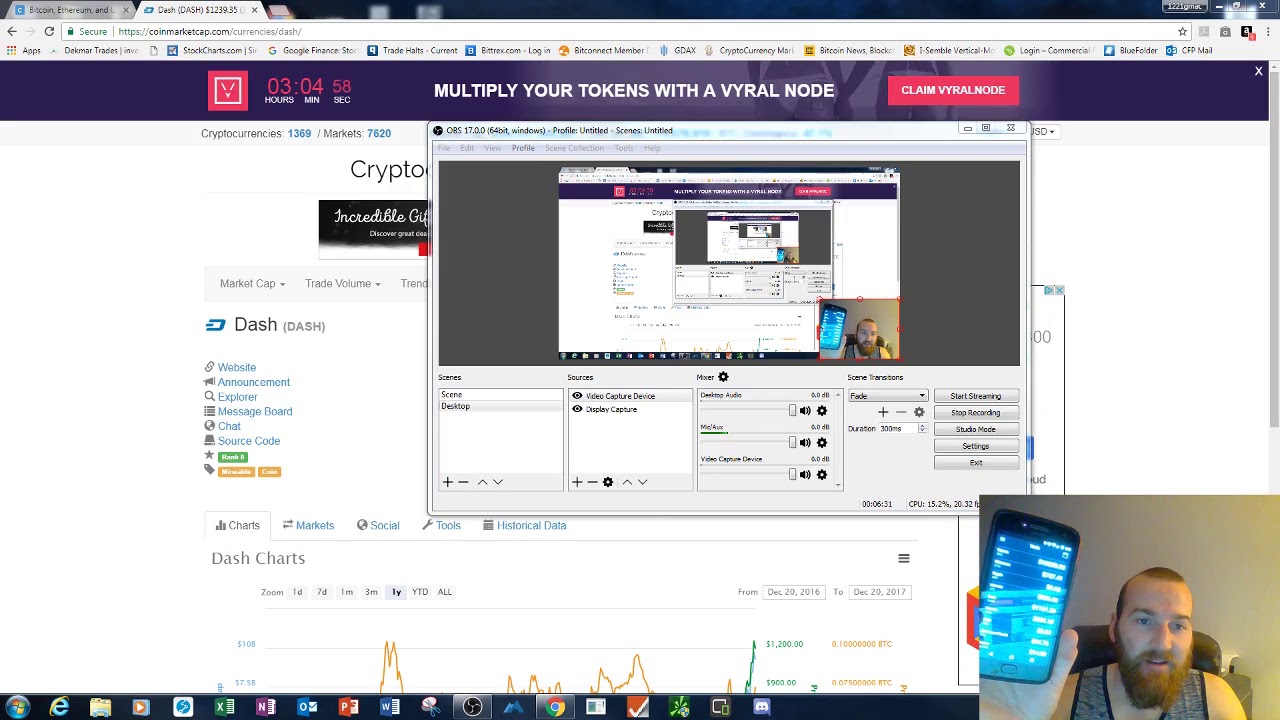Screen dimensions: 1280x720
Task: Add scene transition plus icon
Action: (x=883, y=412)
